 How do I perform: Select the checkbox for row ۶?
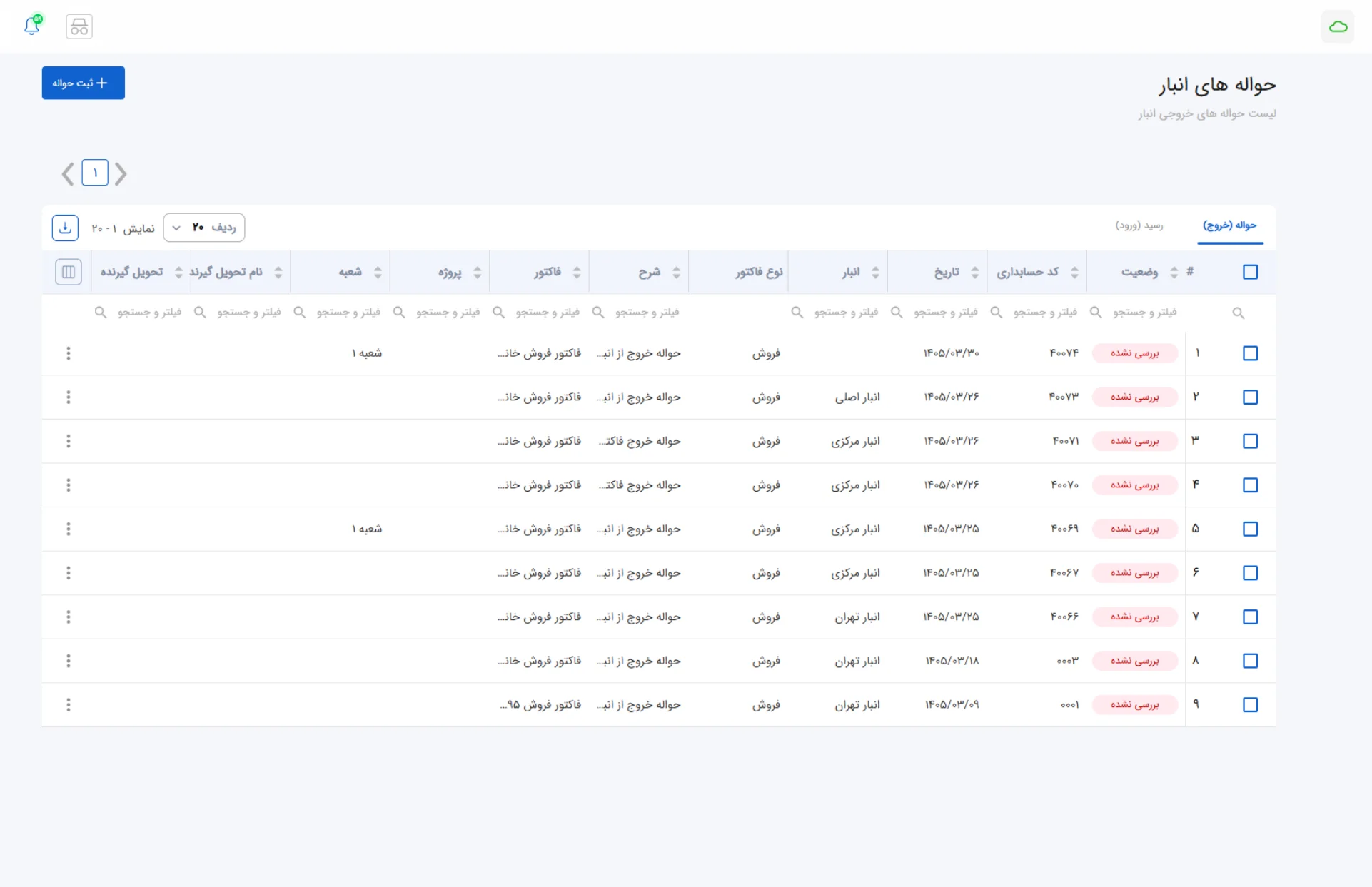coord(1251,573)
